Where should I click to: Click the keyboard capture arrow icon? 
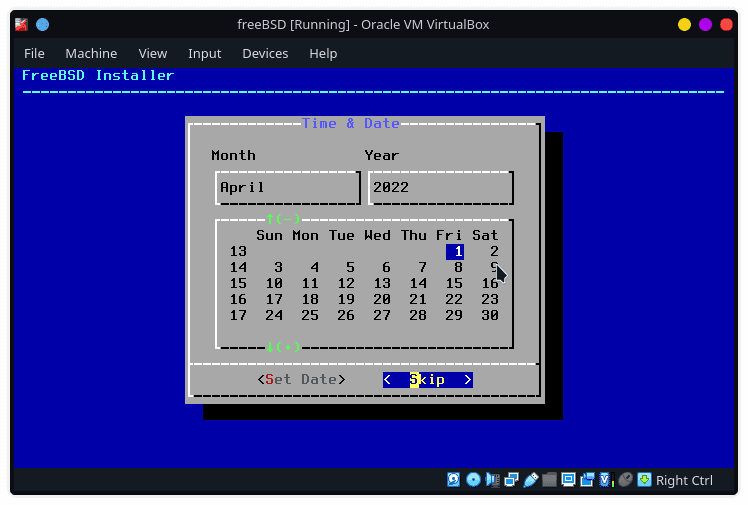(x=644, y=480)
